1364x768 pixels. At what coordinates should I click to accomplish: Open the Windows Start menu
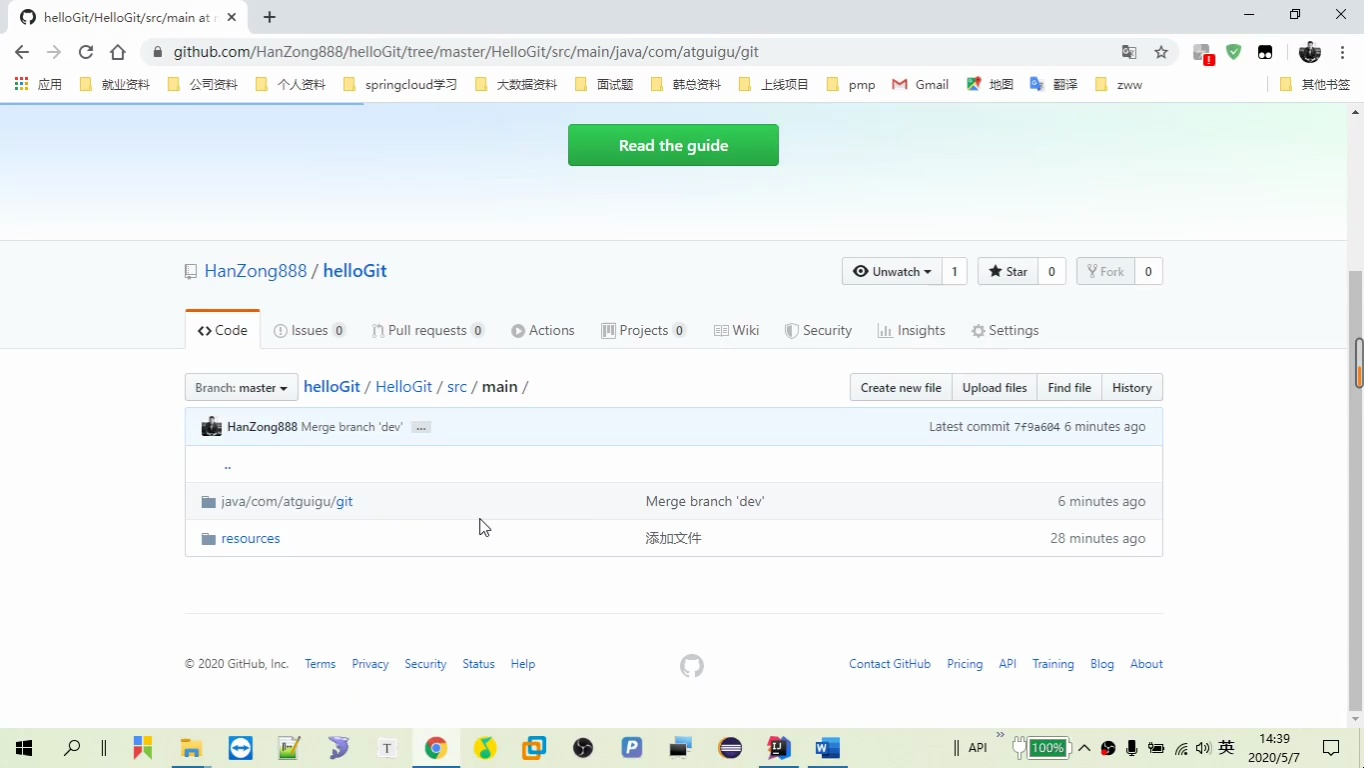coord(24,748)
